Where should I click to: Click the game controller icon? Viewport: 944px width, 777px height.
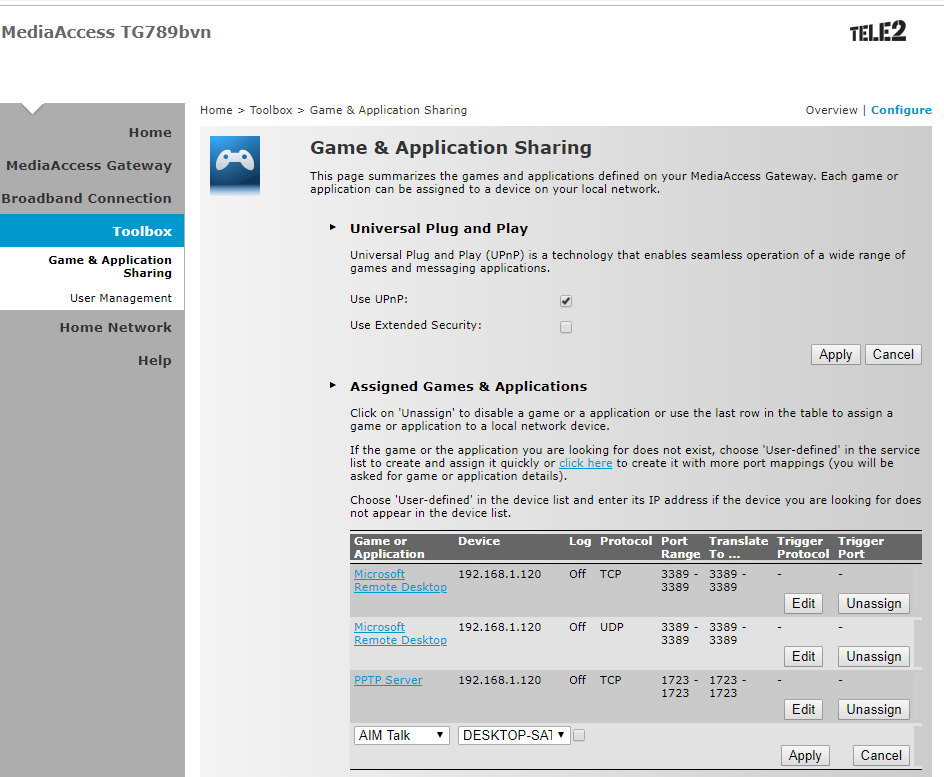(235, 166)
